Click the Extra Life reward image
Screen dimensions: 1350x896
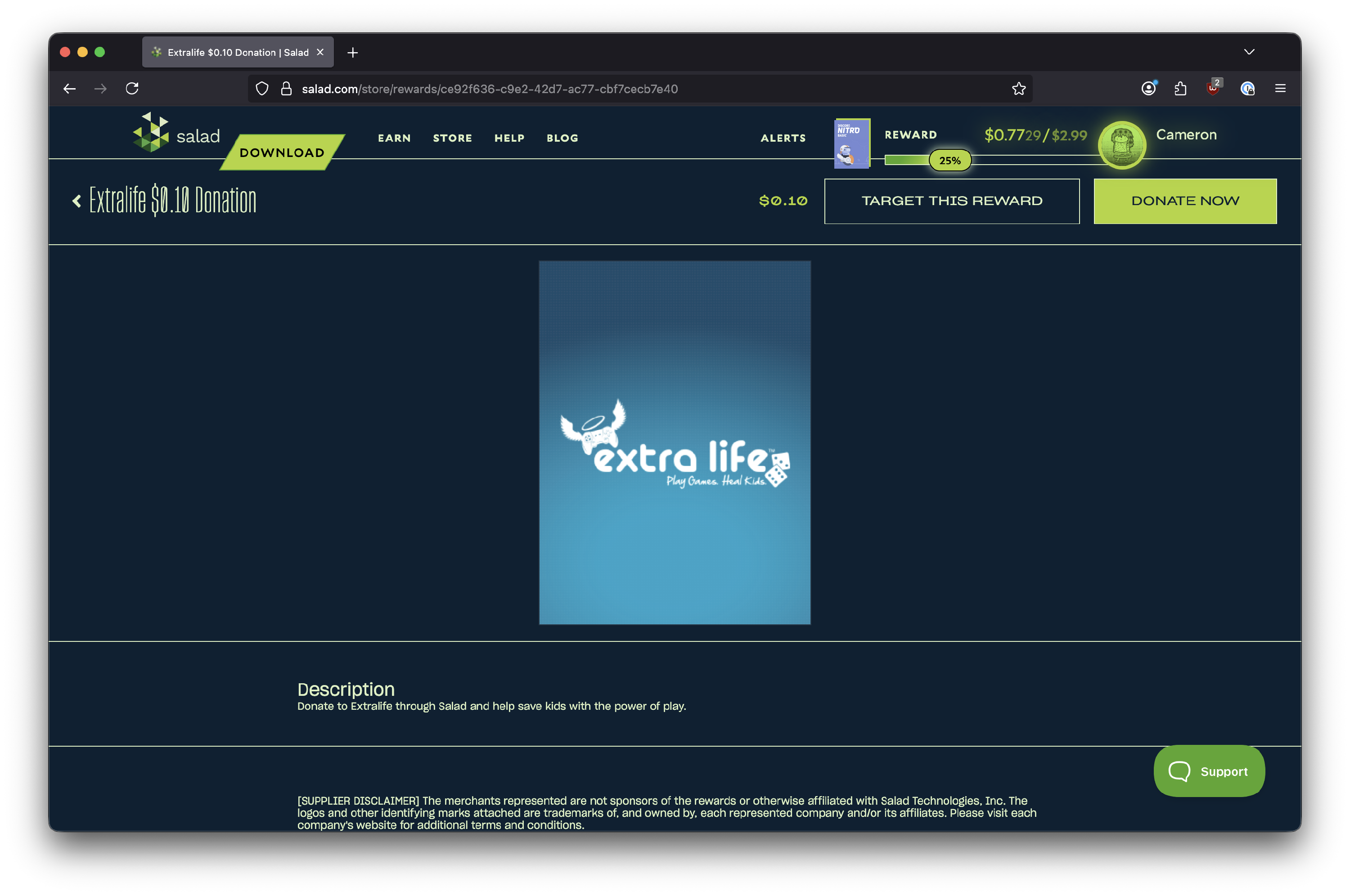[x=675, y=443]
